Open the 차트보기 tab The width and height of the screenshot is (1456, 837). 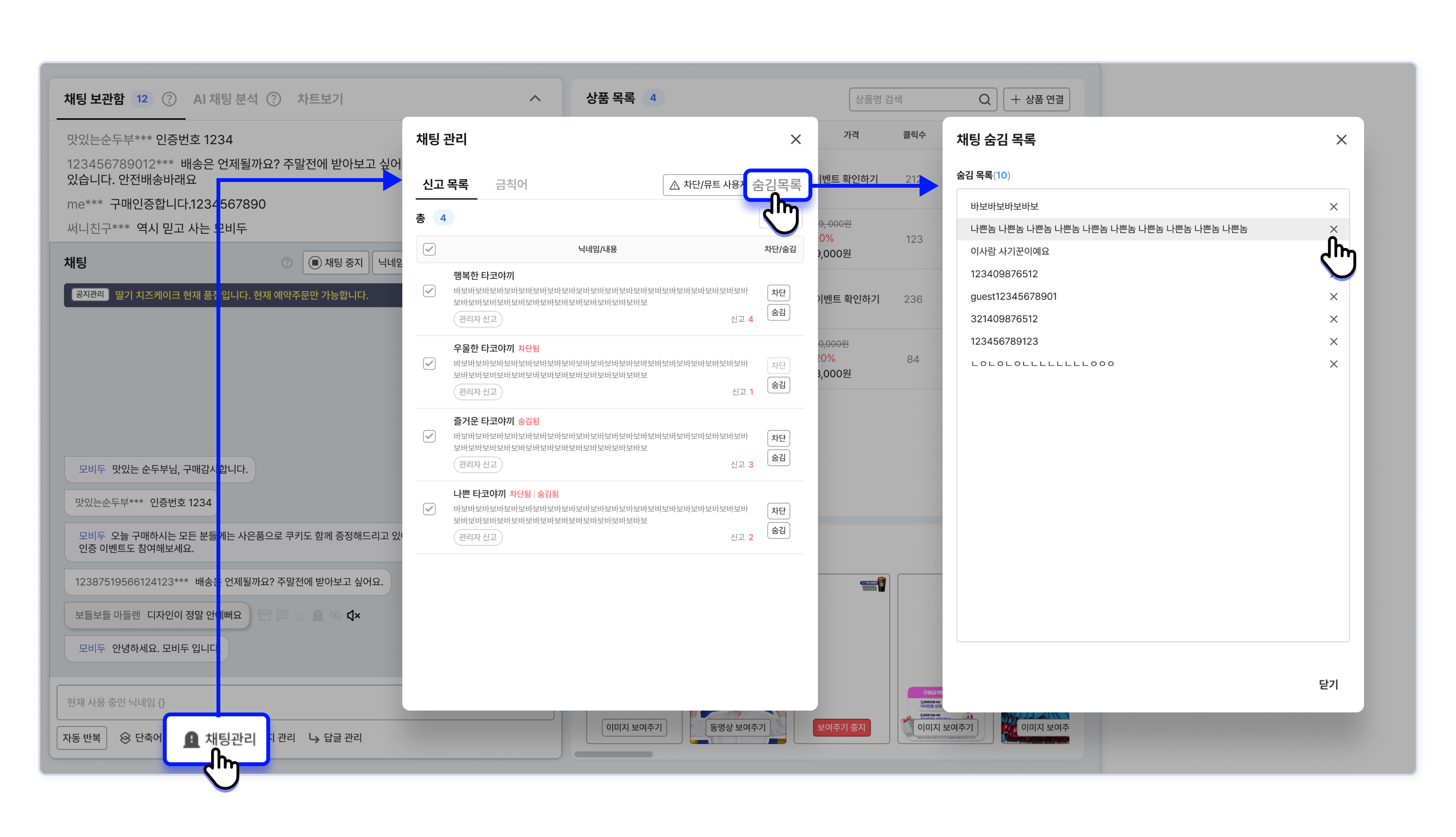click(x=319, y=99)
